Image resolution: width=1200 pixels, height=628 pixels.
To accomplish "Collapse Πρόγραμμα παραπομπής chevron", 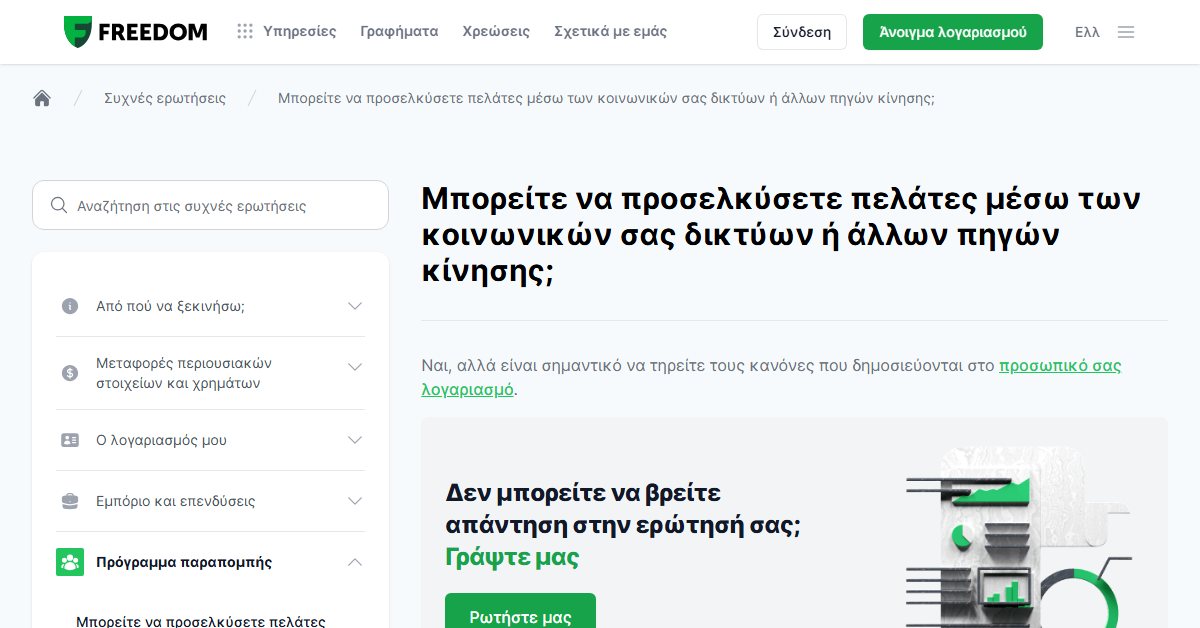I will click(x=355, y=562).
